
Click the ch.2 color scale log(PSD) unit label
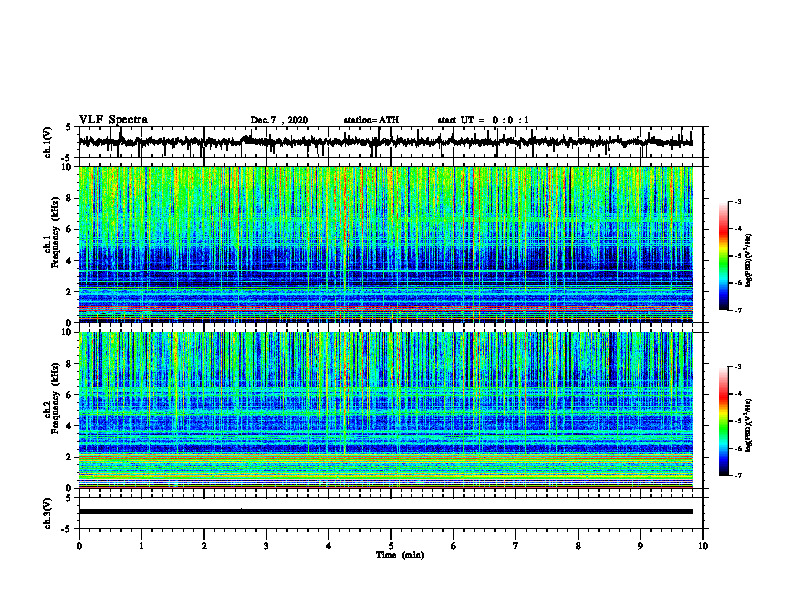click(x=749, y=425)
